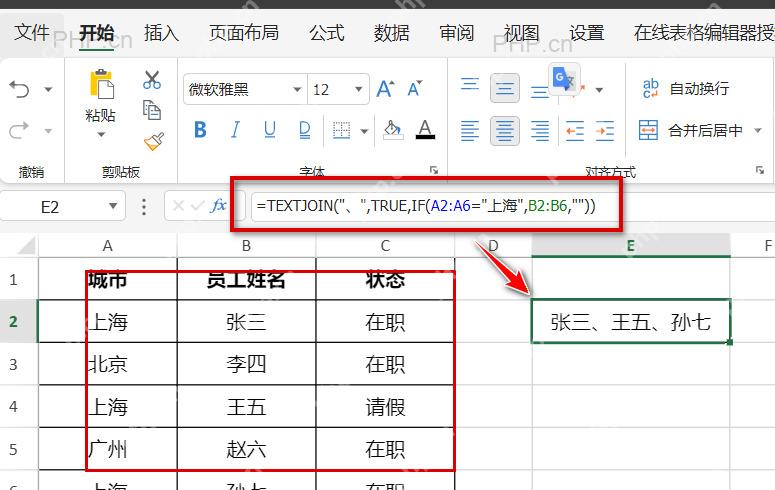Switch to the 视图 tab
The width and height of the screenshot is (775, 490).
(x=521, y=33)
